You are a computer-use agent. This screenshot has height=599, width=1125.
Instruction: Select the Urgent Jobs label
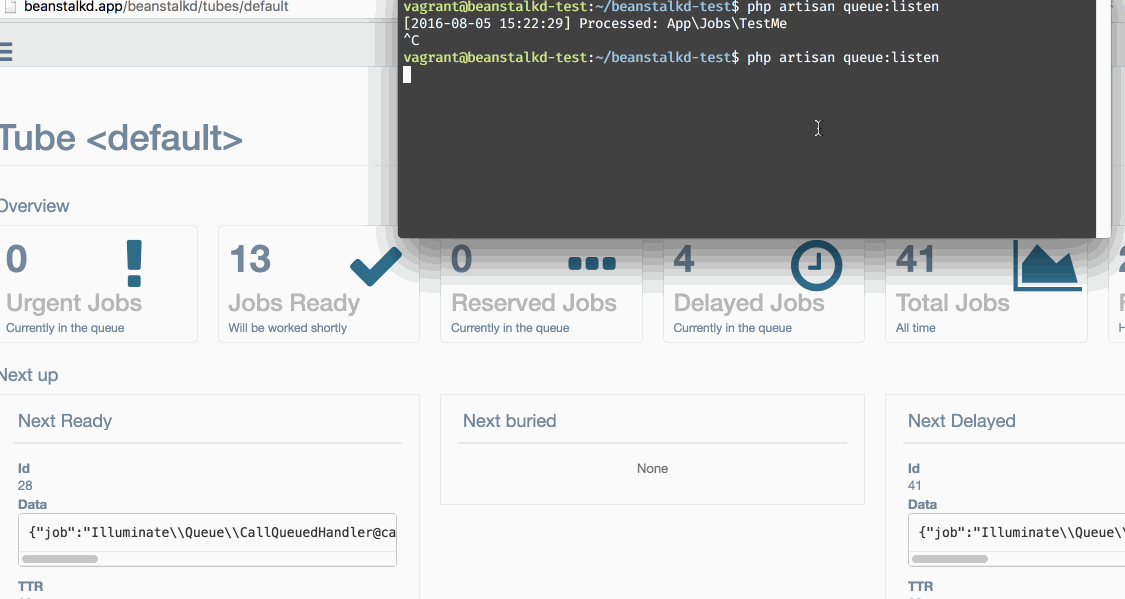pyautogui.click(x=74, y=303)
